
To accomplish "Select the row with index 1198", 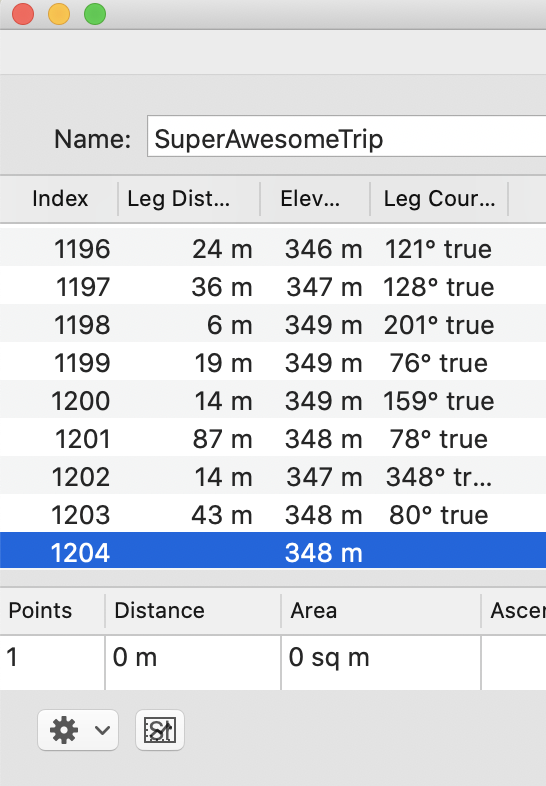I will pyautogui.click(x=273, y=325).
